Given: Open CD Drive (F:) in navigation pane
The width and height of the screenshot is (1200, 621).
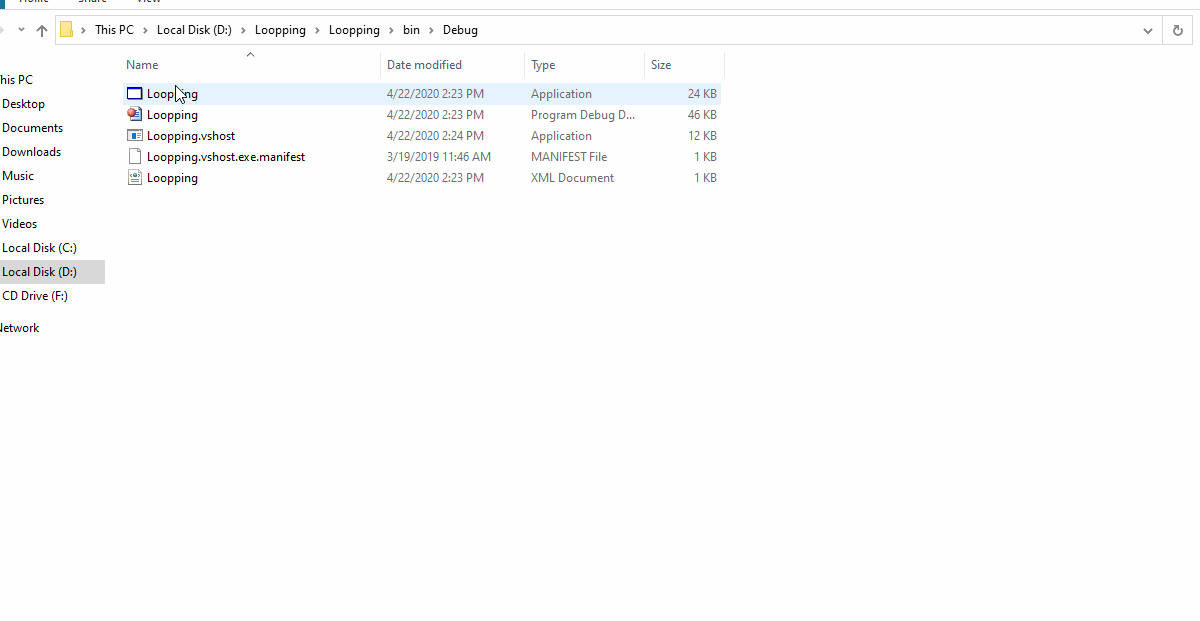Looking at the screenshot, I should point(35,296).
